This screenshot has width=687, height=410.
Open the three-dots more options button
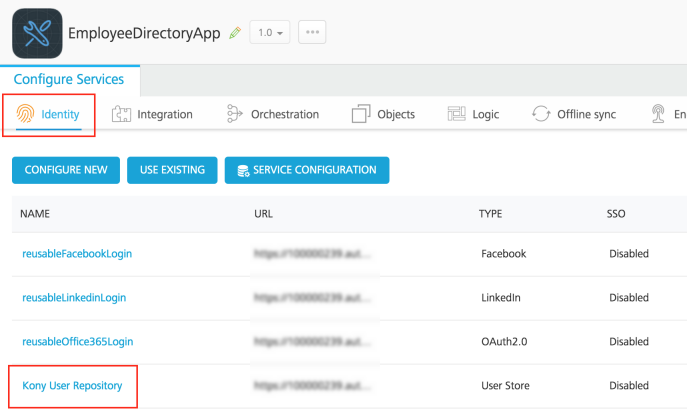312,32
